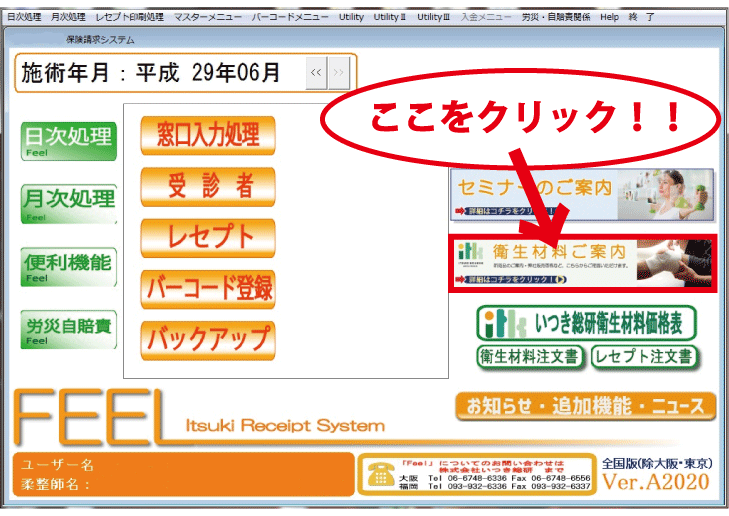Click the Itsuki Receipt System text
Viewport: 729px width, 516px height.
point(285,425)
